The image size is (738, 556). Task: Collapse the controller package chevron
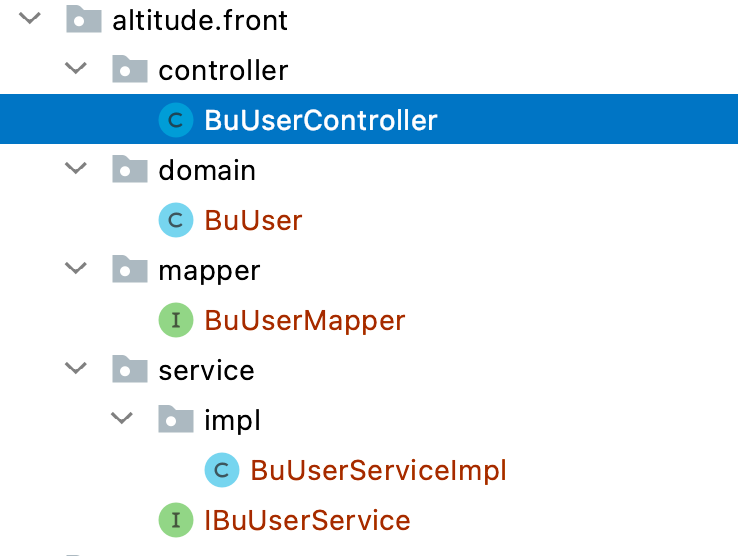(76, 70)
